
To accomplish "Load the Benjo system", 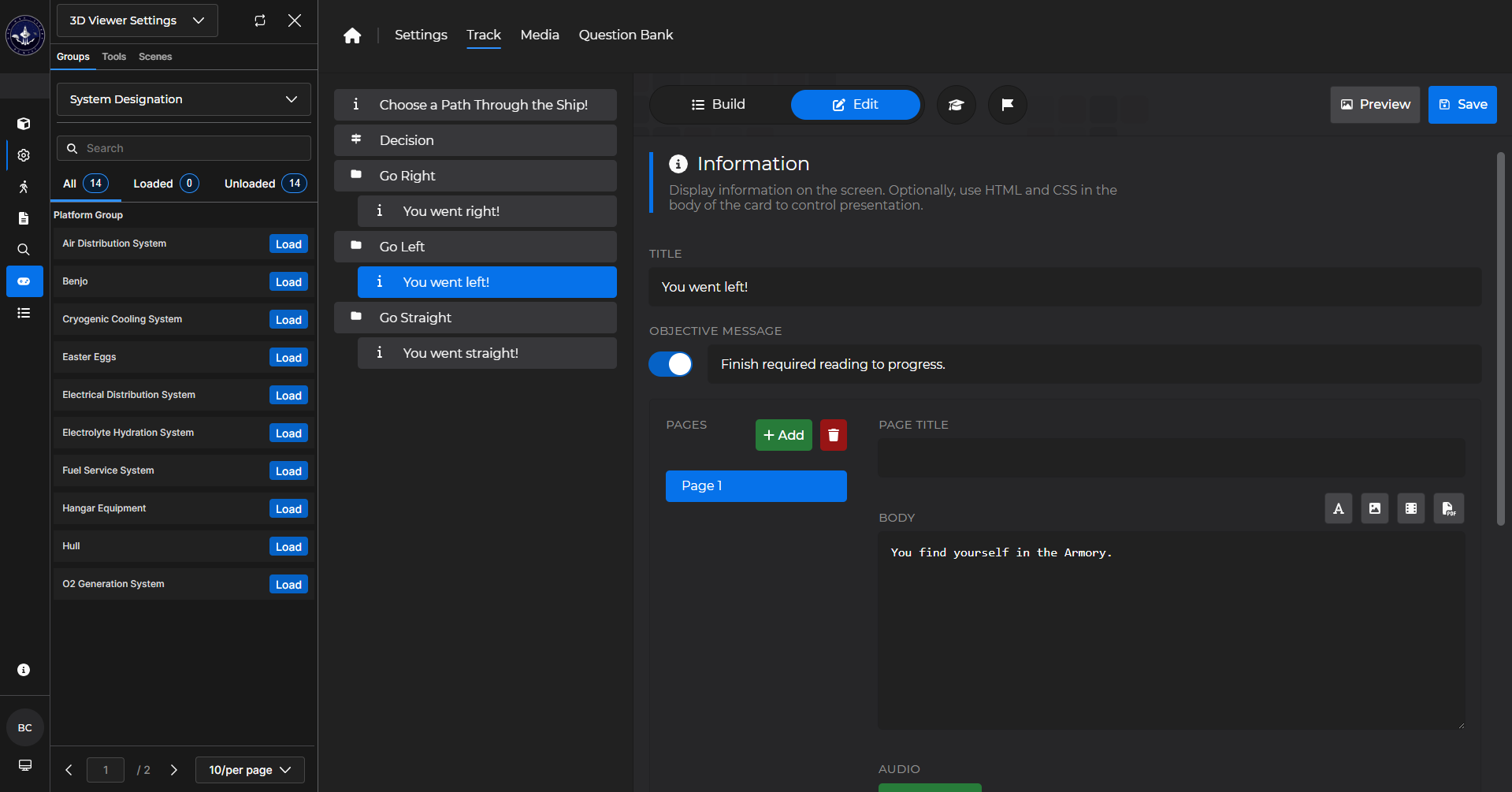I will coord(288,282).
